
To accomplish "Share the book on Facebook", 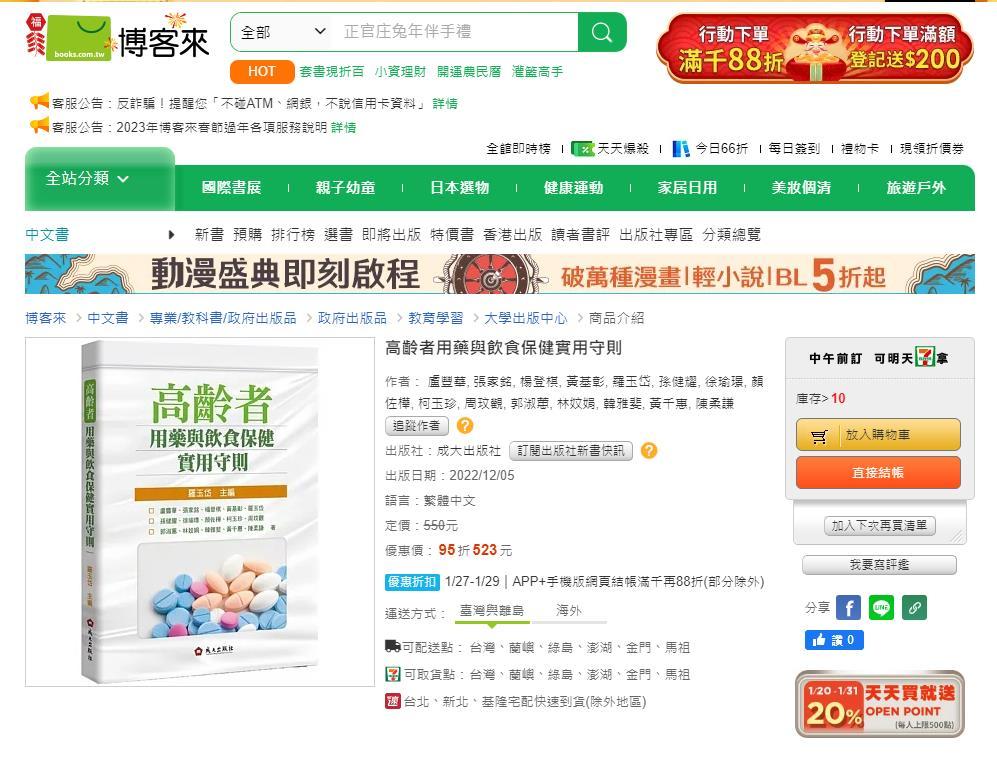I will pos(848,607).
